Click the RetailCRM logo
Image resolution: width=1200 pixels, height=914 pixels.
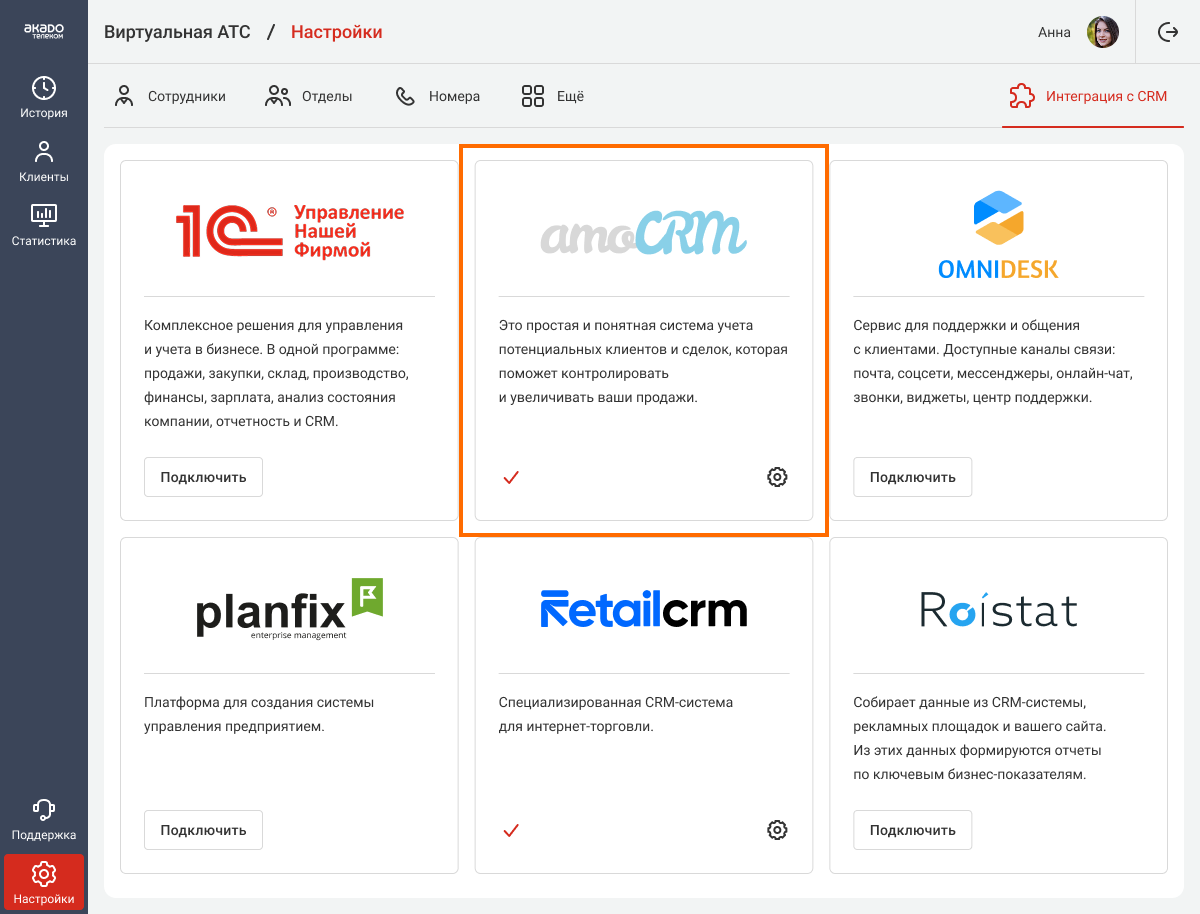click(644, 608)
